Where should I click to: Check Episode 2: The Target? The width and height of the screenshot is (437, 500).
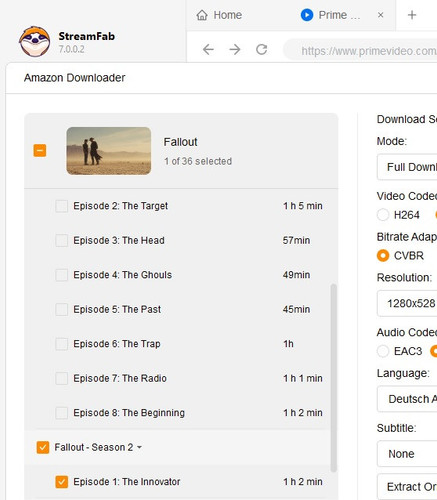62,206
